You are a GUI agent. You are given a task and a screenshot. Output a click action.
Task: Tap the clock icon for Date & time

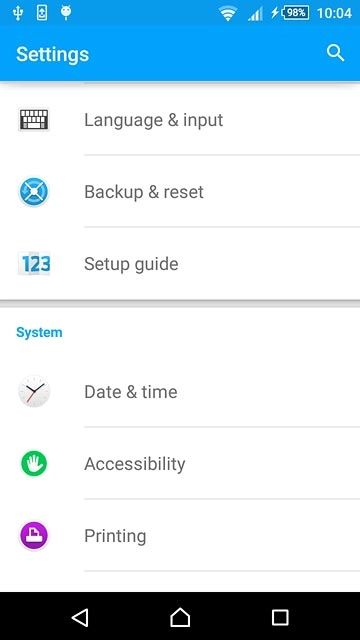(x=34, y=391)
